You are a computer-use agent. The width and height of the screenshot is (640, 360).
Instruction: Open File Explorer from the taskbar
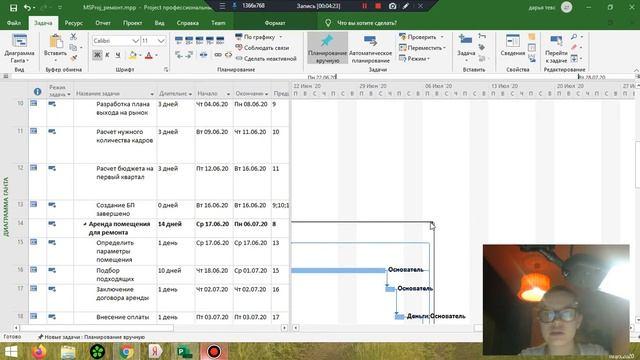(x=68, y=351)
